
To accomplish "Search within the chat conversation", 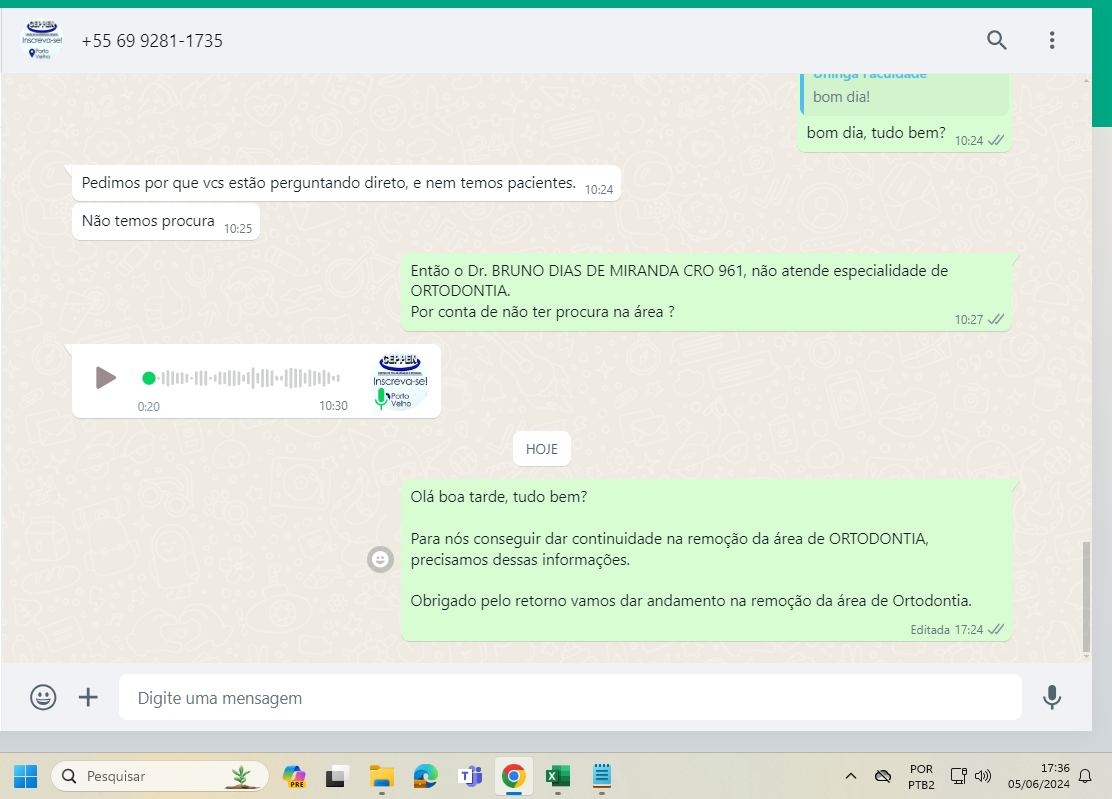I will [996, 40].
